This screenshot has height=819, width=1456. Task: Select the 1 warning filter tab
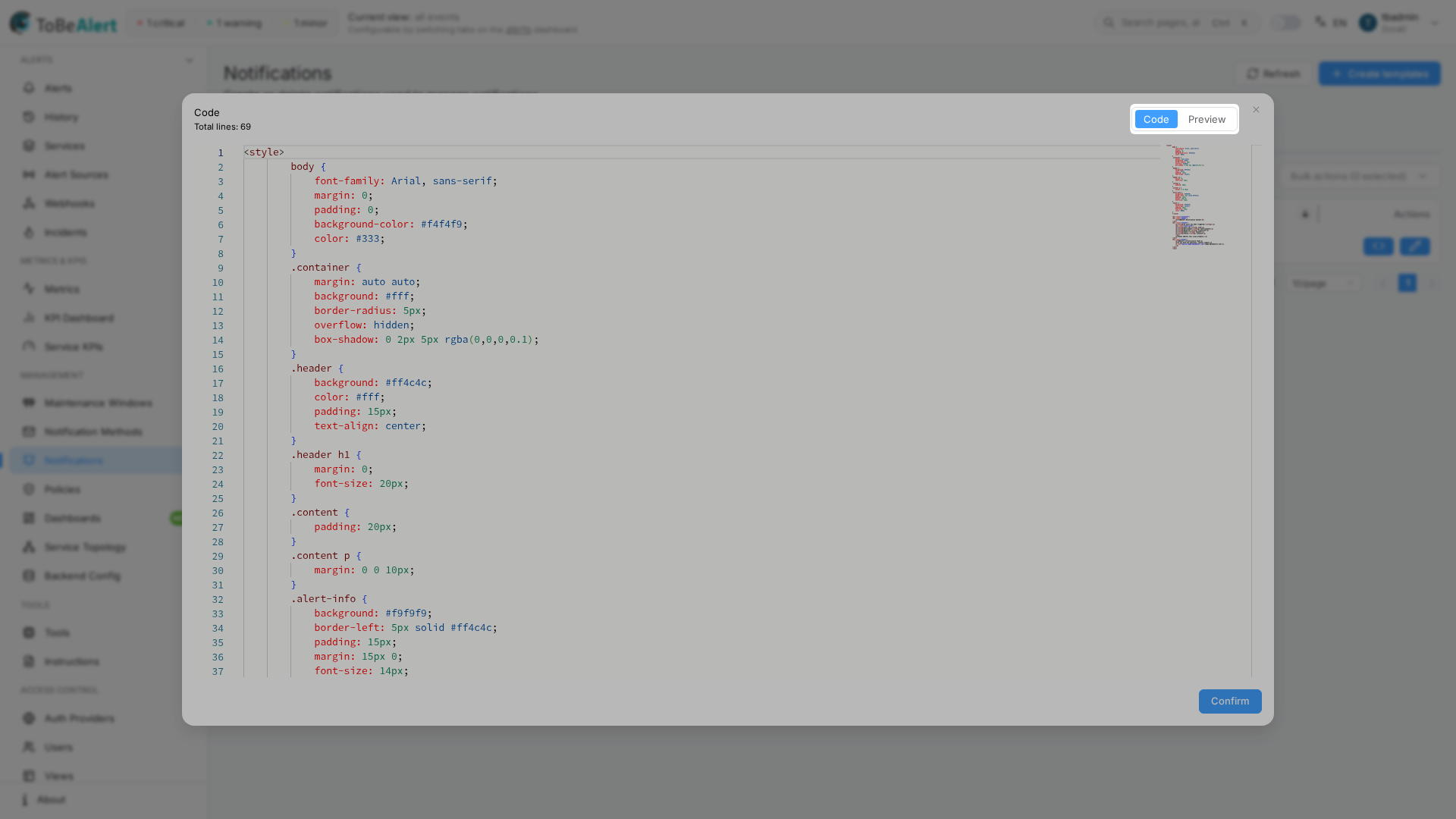click(234, 24)
